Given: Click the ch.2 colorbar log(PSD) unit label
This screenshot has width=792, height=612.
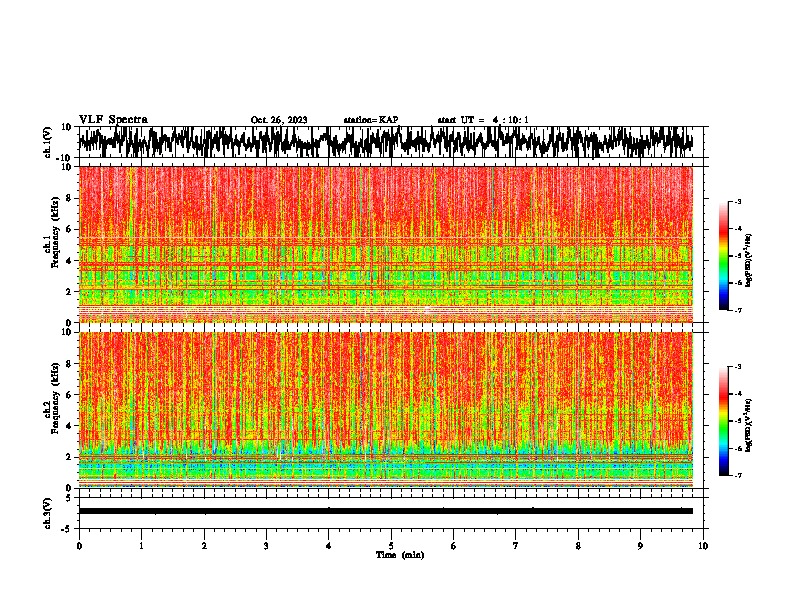Looking at the screenshot, I should tap(748, 425).
